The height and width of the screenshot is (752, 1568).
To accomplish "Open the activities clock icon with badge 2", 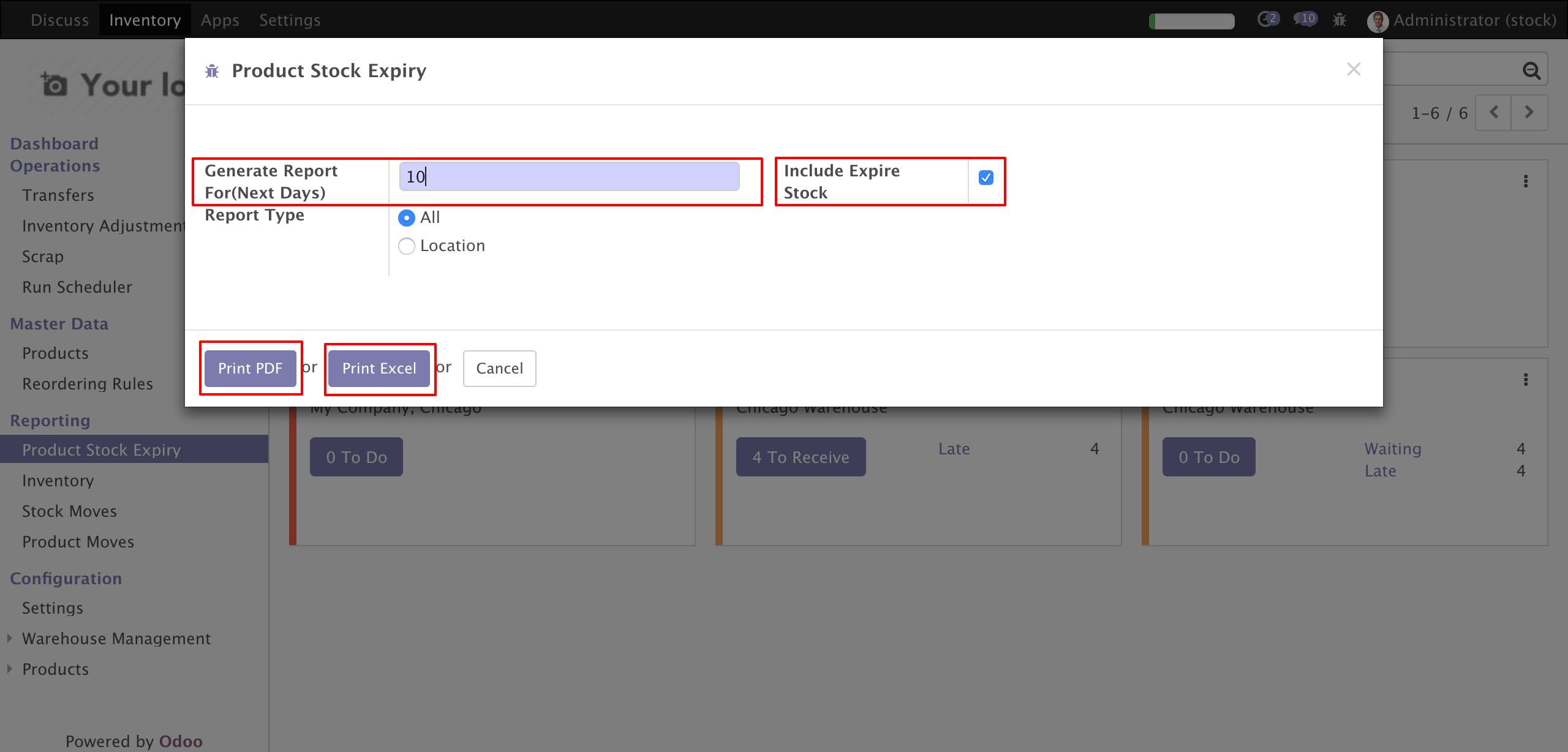I will (x=1267, y=20).
